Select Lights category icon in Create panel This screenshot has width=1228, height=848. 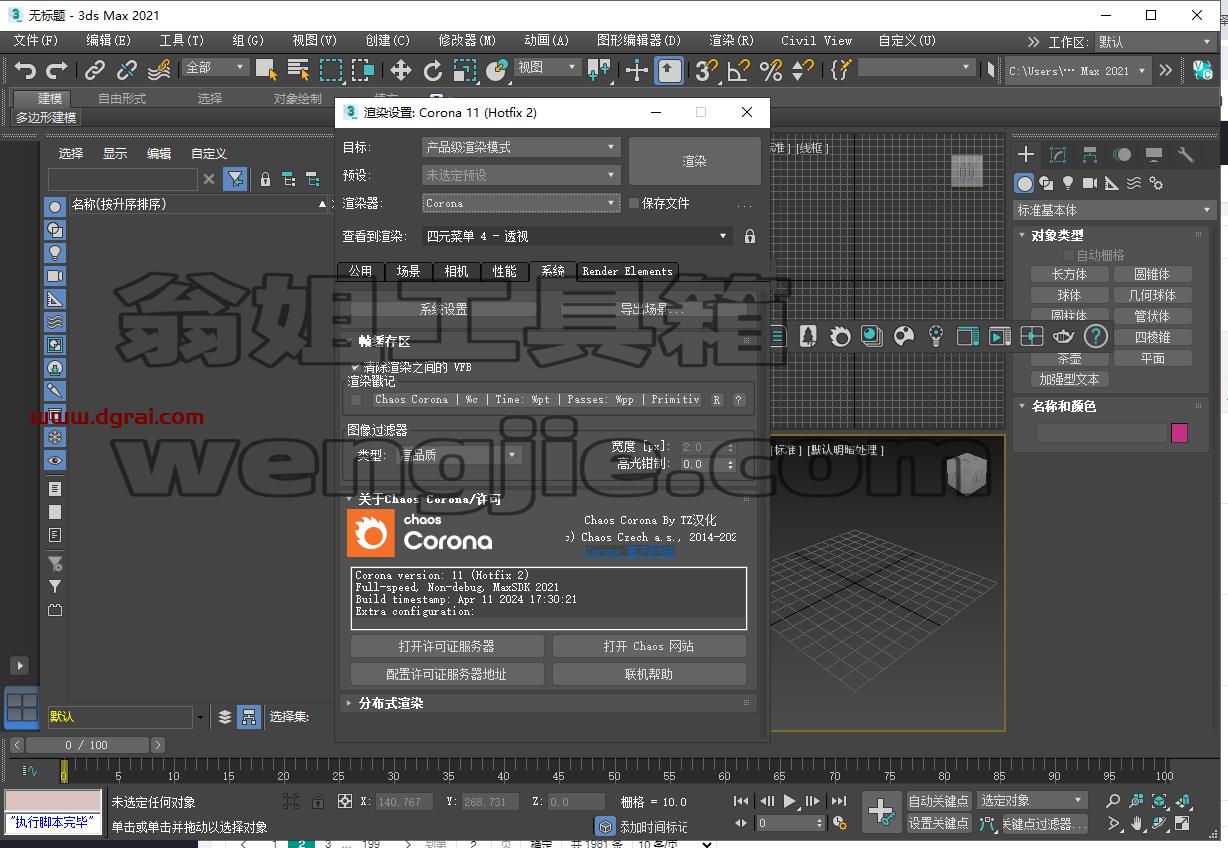click(x=1068, y=183)
